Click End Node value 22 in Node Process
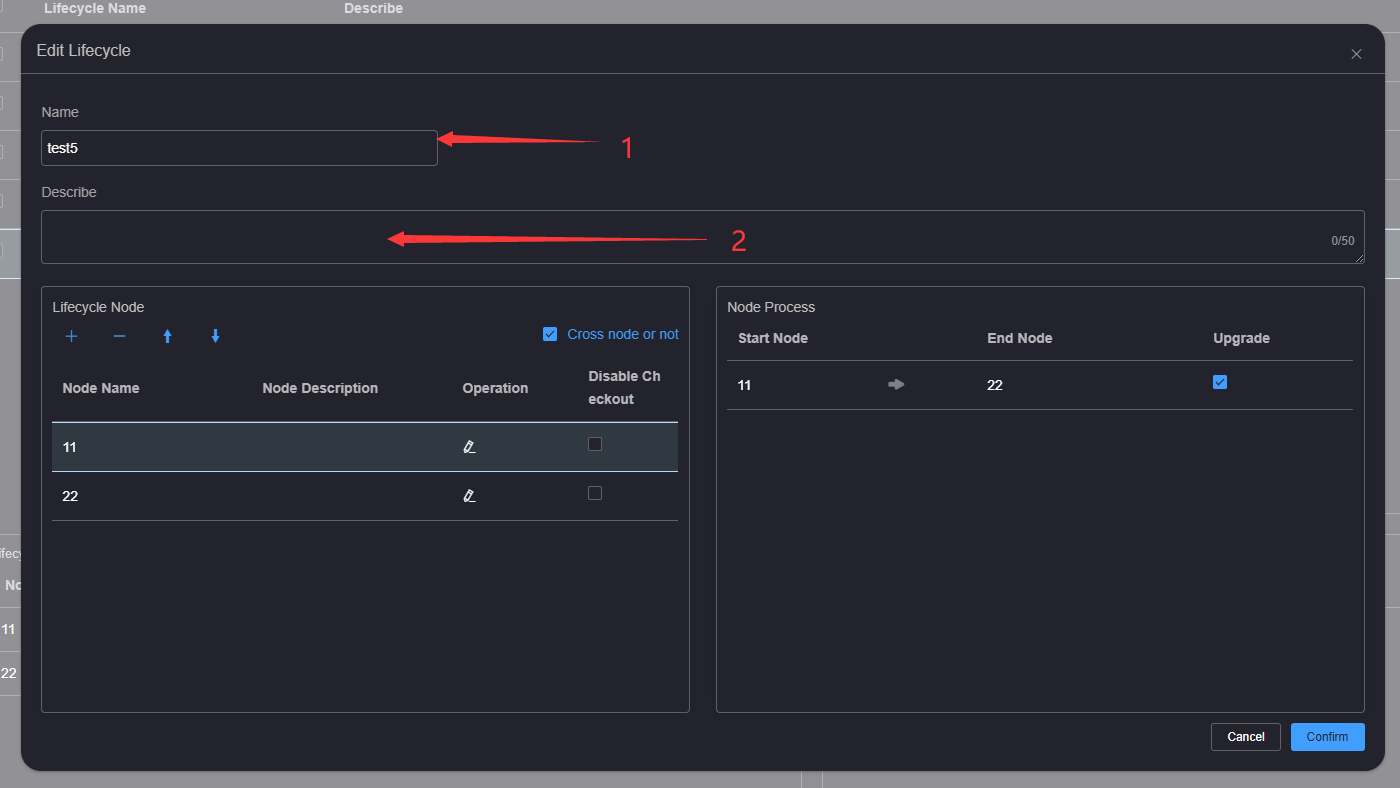 click(x=995, y=385)
